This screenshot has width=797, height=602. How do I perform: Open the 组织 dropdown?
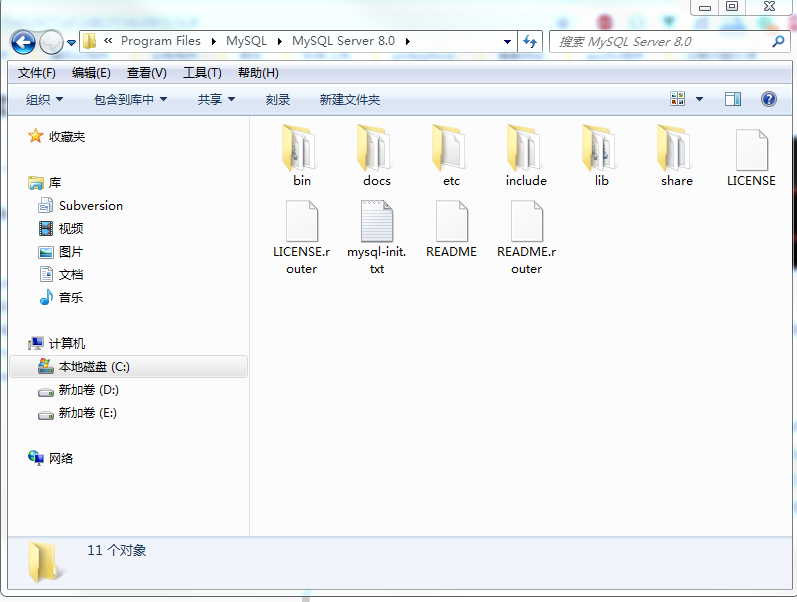coord(44,100)
